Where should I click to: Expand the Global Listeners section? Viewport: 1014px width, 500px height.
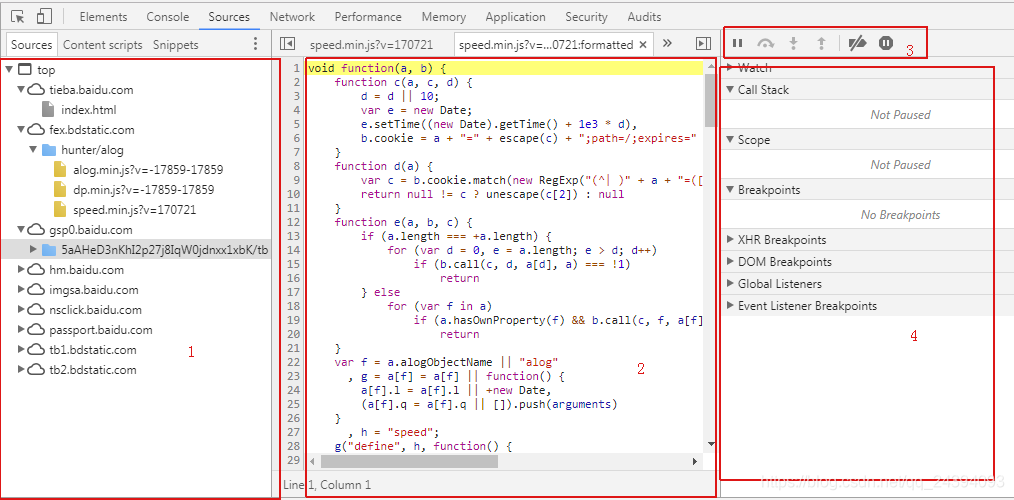point(730,284)
